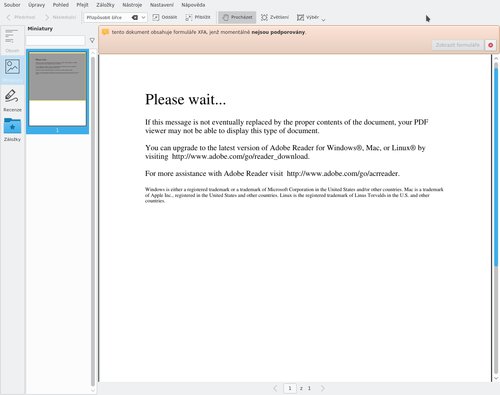Clear the zoom combo box text
Viewport: 500px width, 395px height.
point(135,17)
